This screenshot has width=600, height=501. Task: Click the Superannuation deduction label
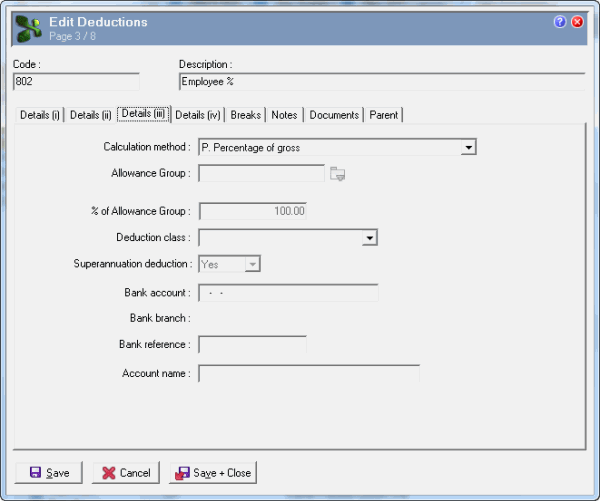[x=133, y=264]
